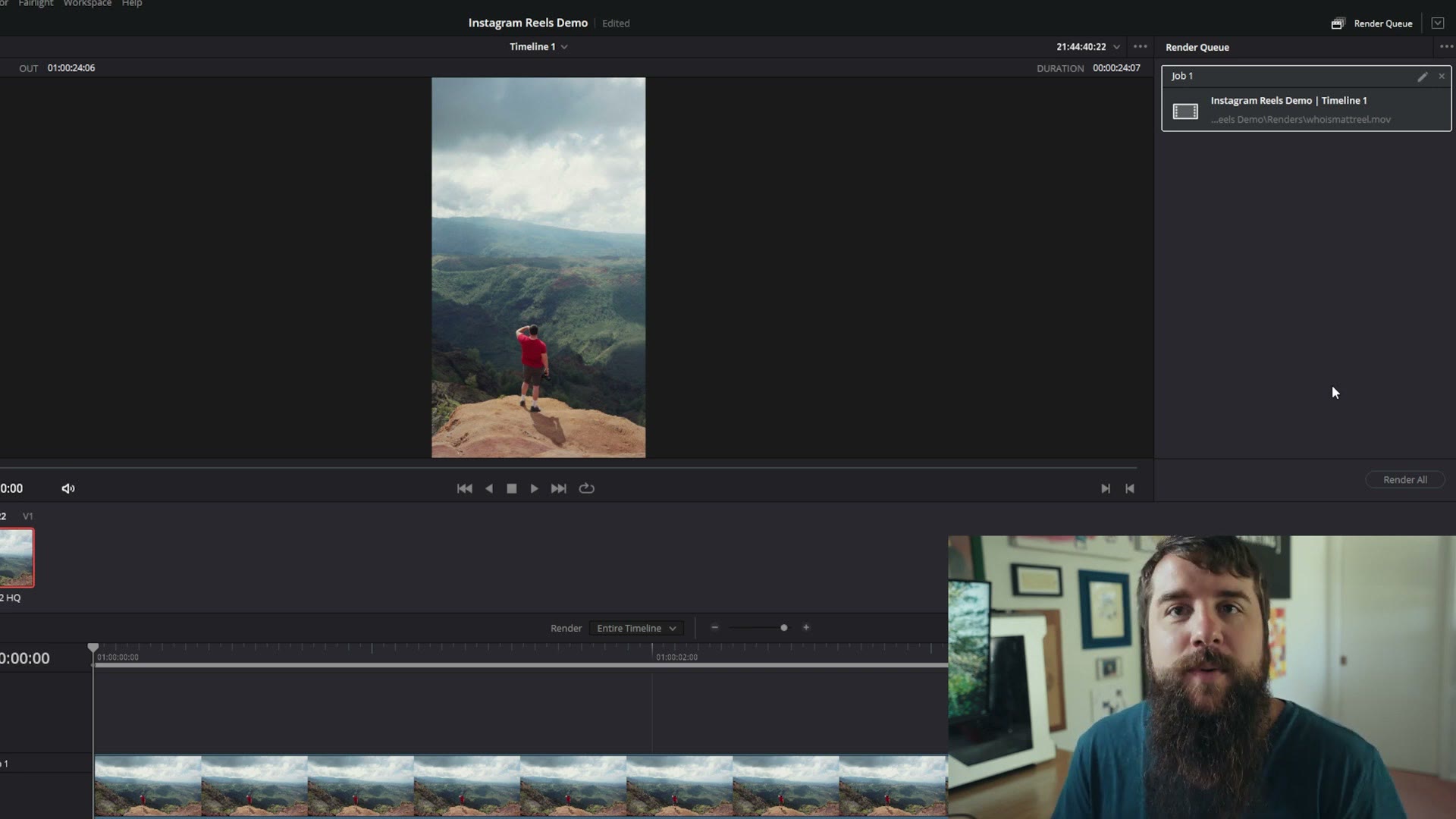Open the Render Queue panel options menu
1456x819 pixels.
(1446, 47)
